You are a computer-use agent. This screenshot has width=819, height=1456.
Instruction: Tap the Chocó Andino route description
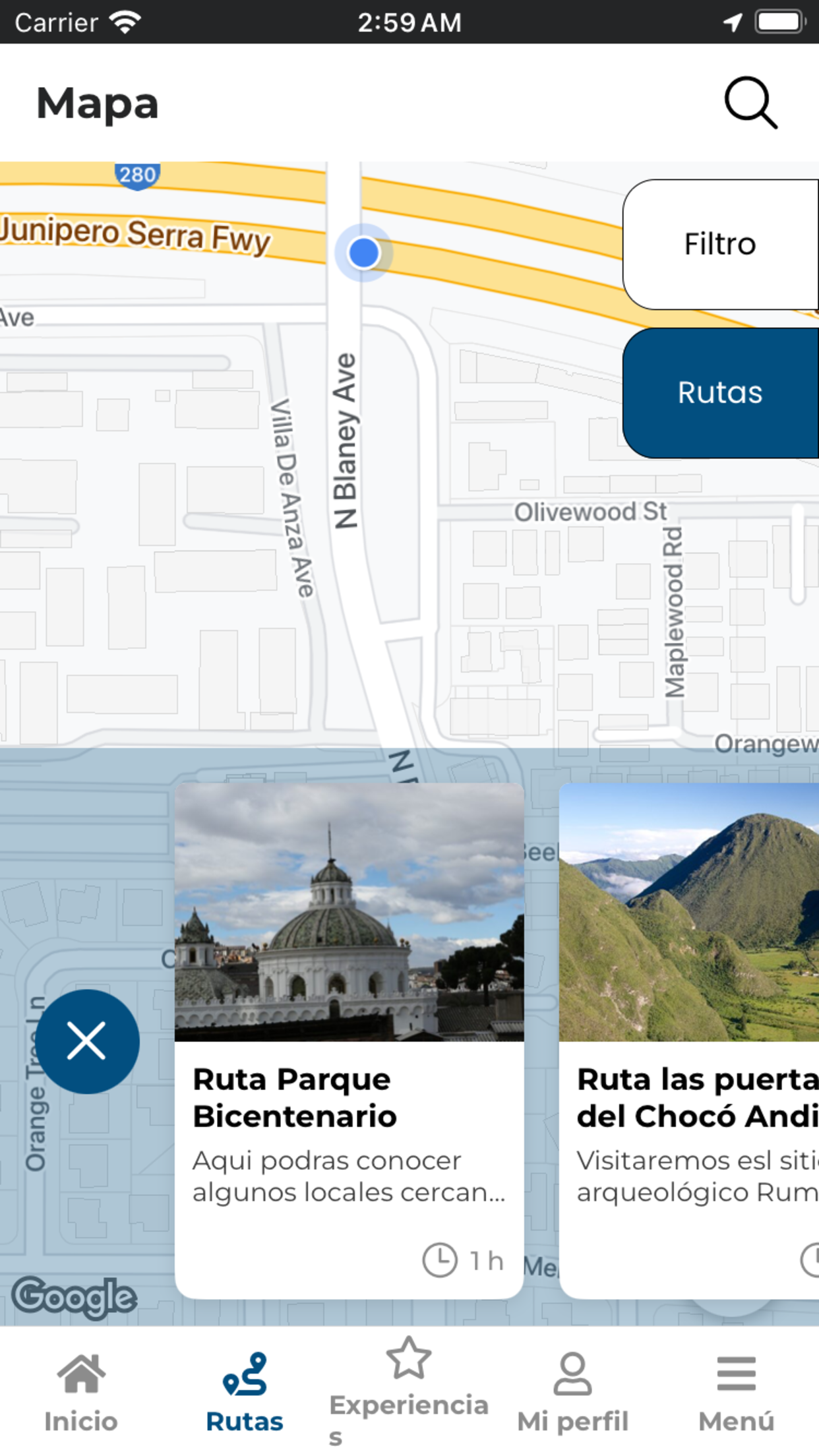coord(698,1176)
